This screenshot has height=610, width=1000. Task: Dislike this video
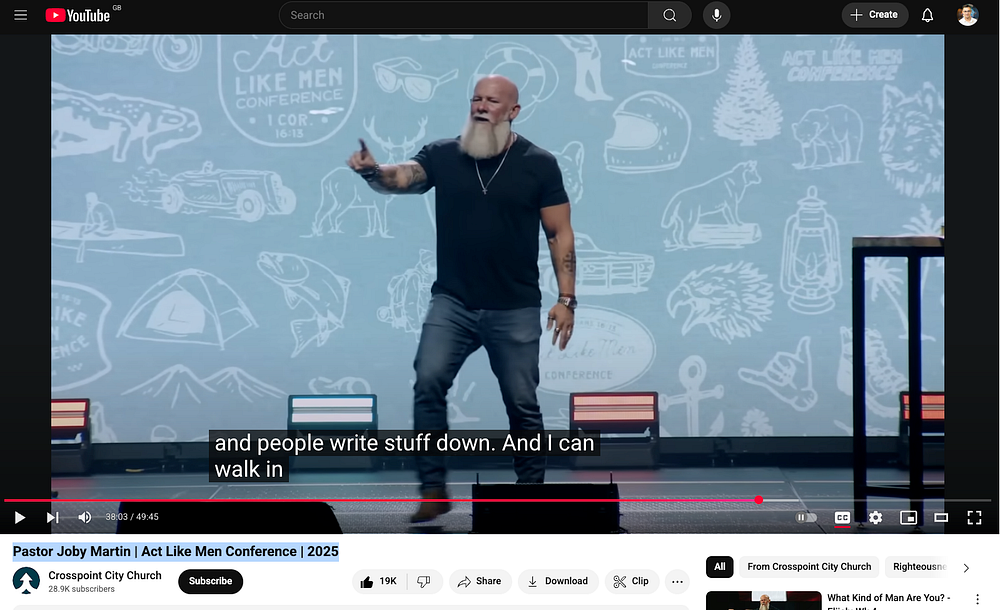point(424,581)
